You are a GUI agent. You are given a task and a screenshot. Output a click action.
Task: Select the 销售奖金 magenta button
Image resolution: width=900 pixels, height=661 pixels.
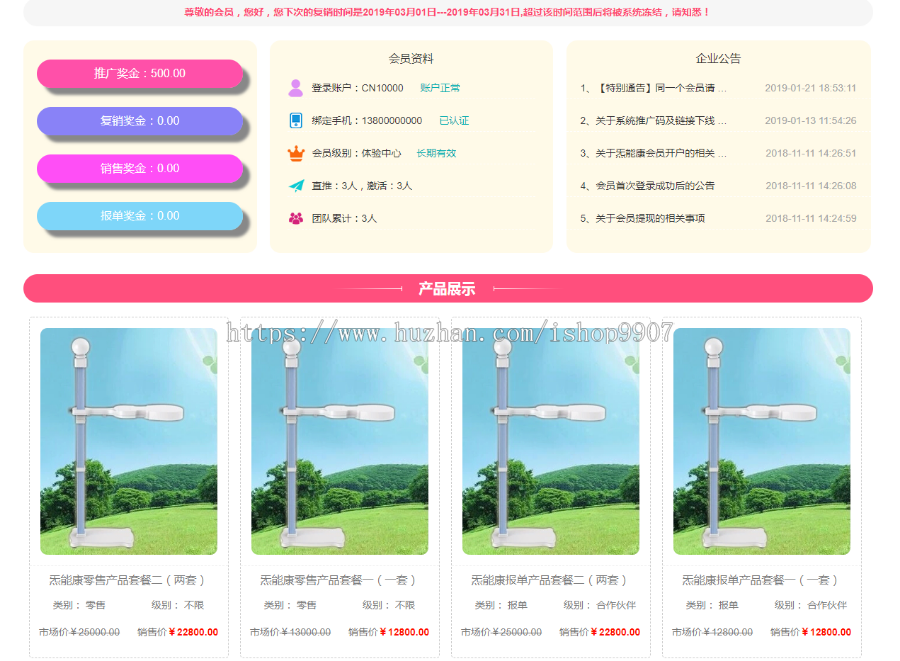[x=140, y=169]
